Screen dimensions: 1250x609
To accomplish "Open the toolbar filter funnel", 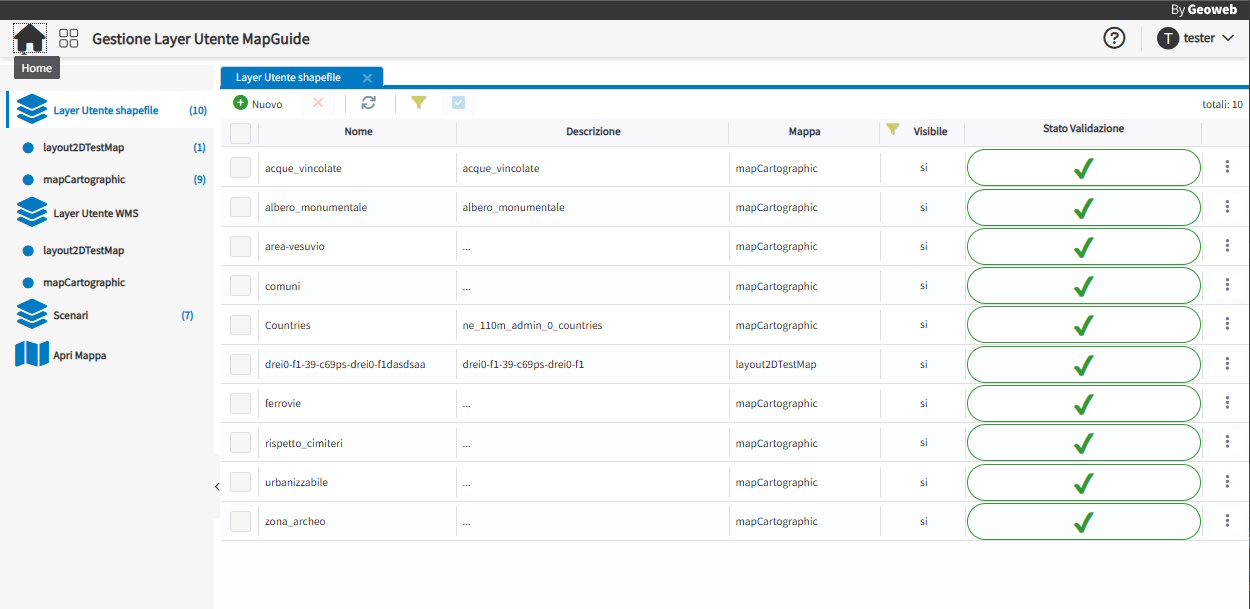I will (x=419, y=103).
